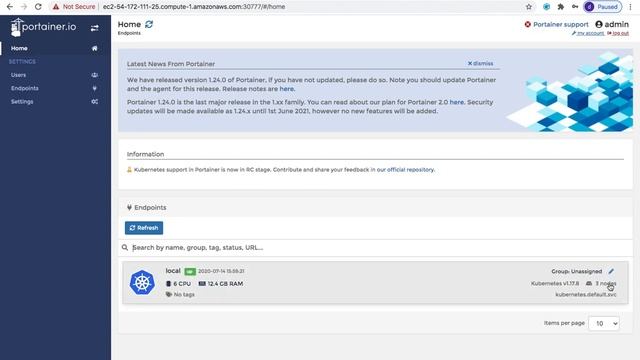Click the admin user icon
640x360 pixels.
[x=599, y=24]
